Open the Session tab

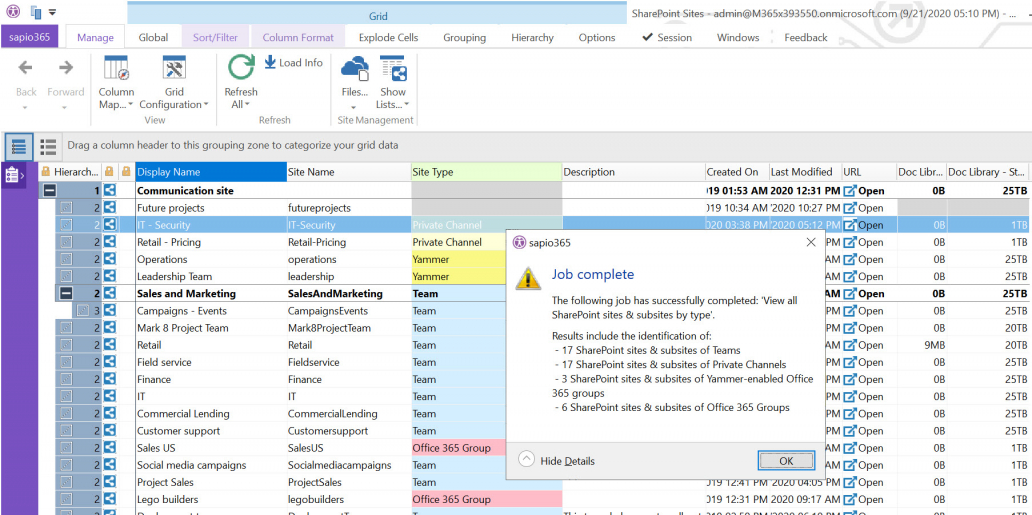667,38
